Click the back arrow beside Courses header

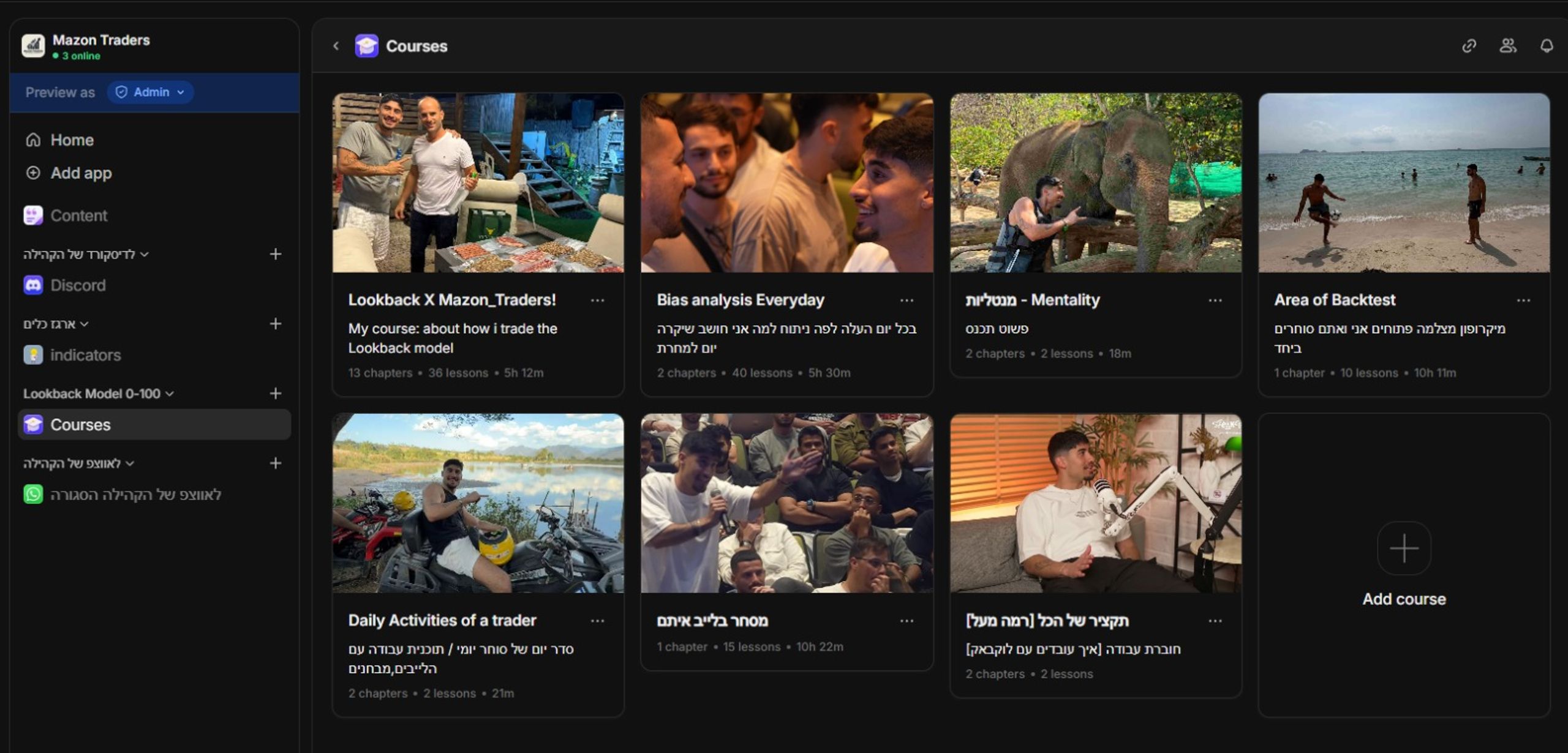(x=336, y=46)
